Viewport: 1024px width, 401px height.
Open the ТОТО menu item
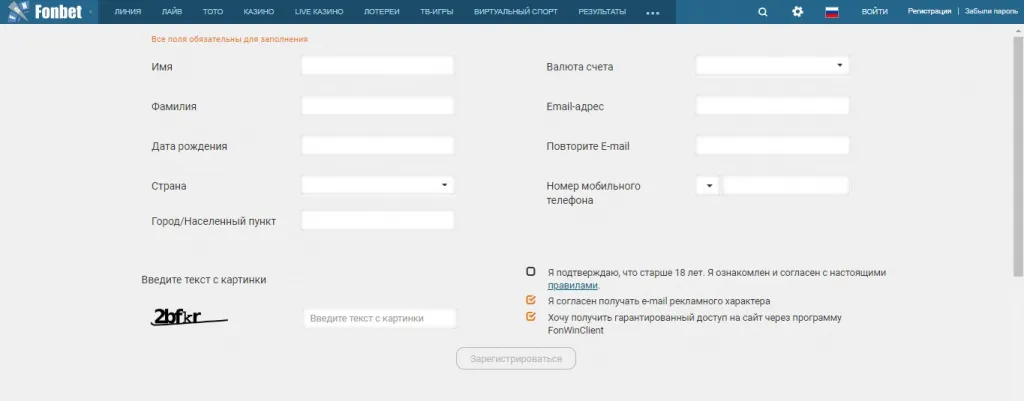pyautogui.click(x=213, y=12)
